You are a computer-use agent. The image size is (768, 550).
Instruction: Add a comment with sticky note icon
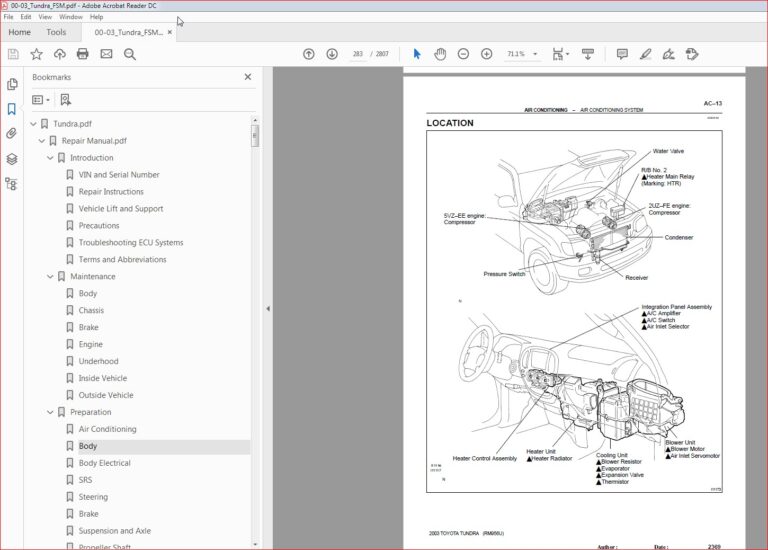click(x=622, y=54)
